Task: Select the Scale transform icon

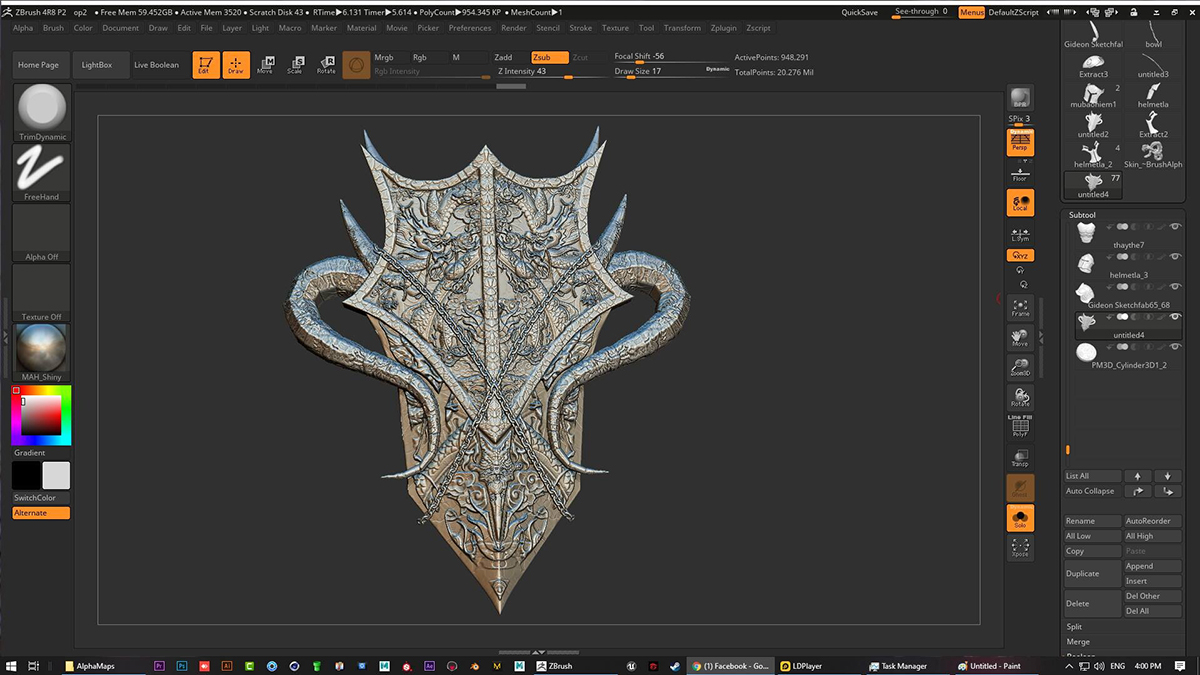Action: tap(295, 65)
